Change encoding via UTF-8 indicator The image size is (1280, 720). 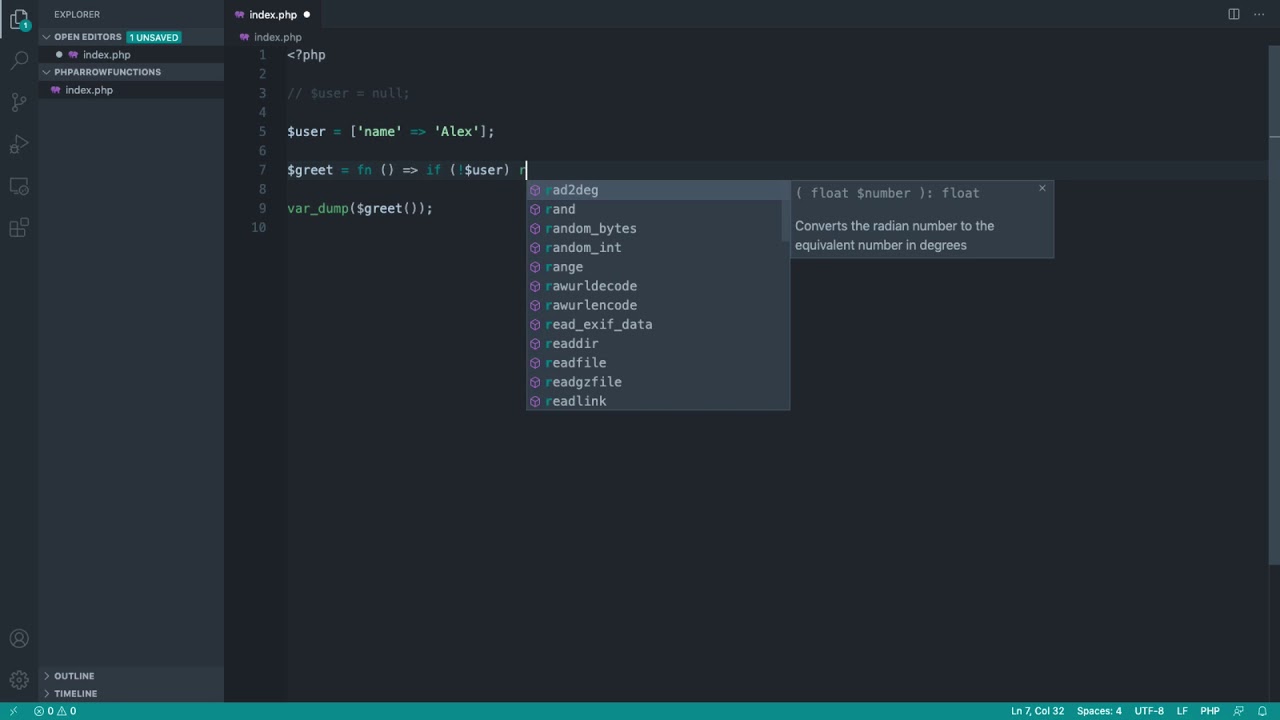[1149, 711]
